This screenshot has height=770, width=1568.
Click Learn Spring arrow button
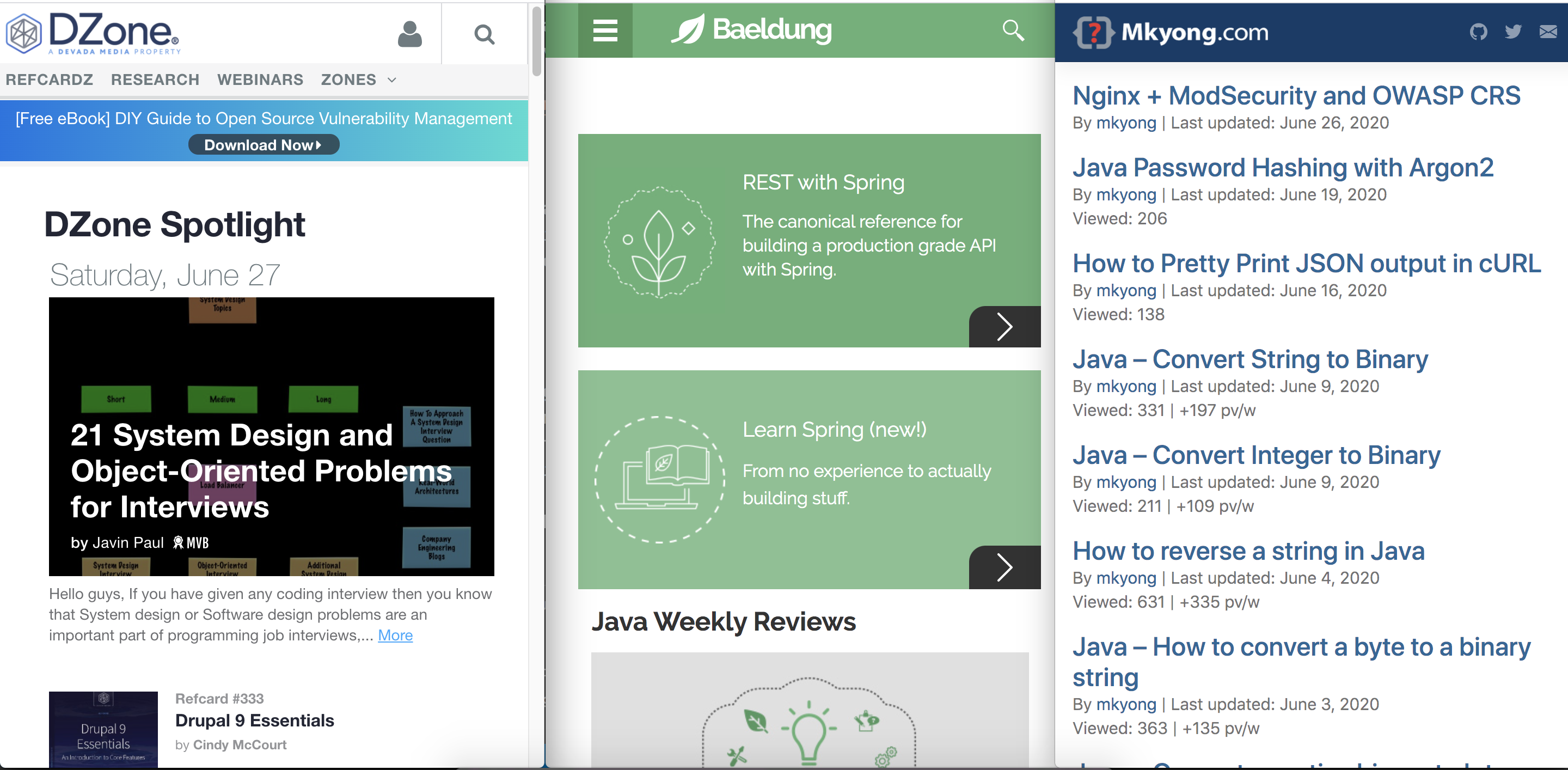(x=1004, y=567)
